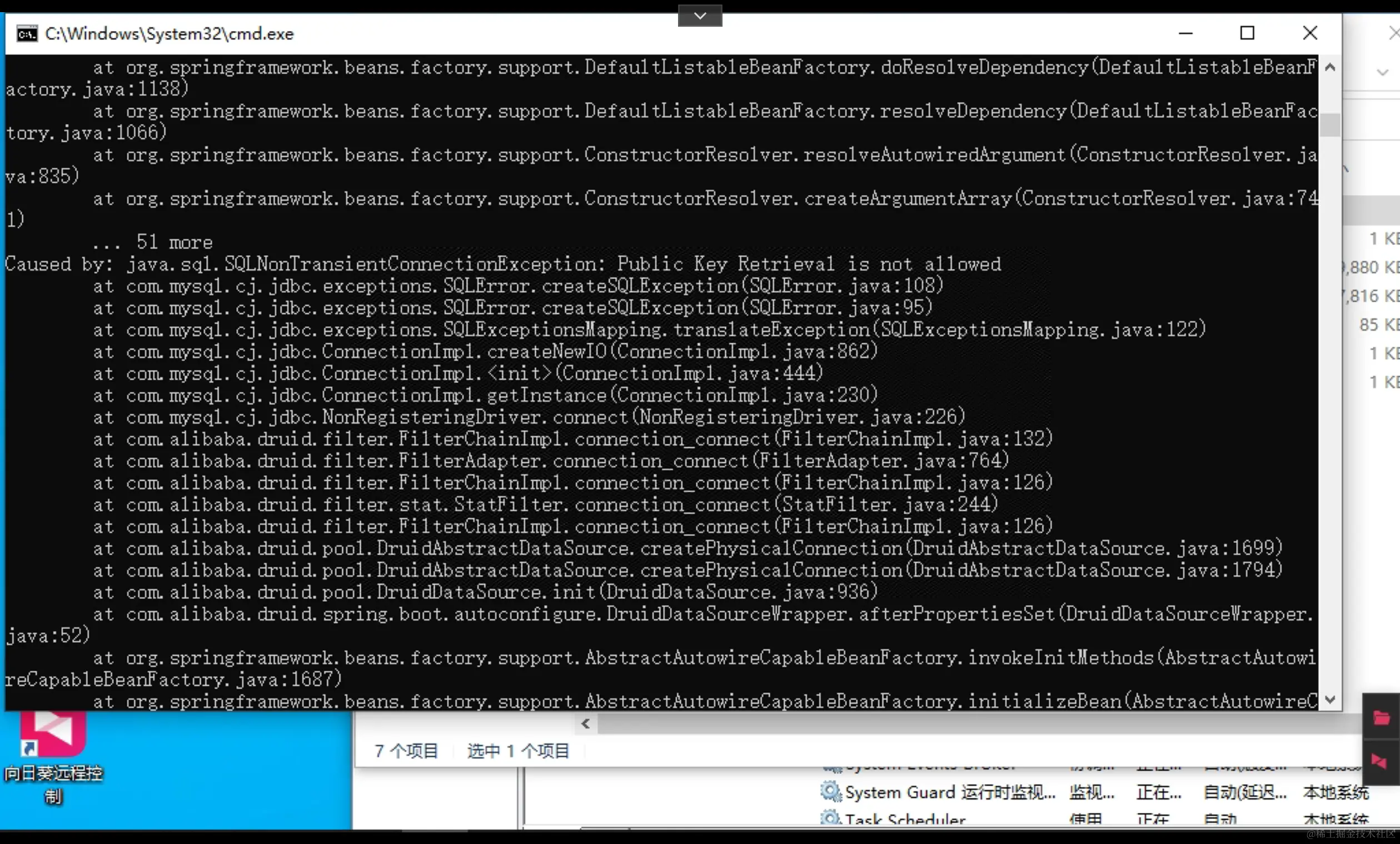Close the cmd.exe console window
The width and height of the screenshot is (1400, 844).
pyautogui.click(x=1309, y=33)
